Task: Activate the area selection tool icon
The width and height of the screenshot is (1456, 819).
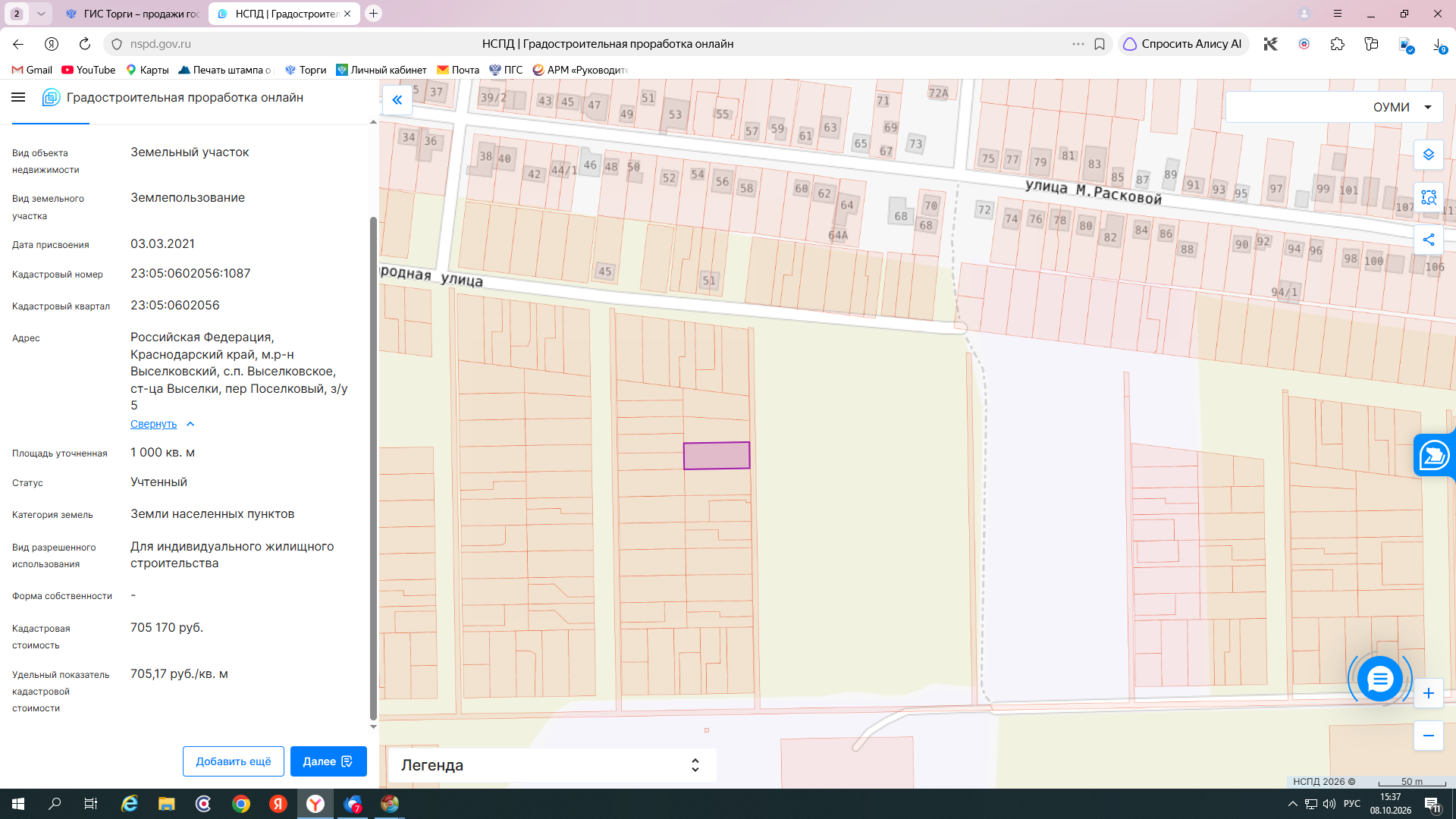Action: click(x=1429, y=197)
